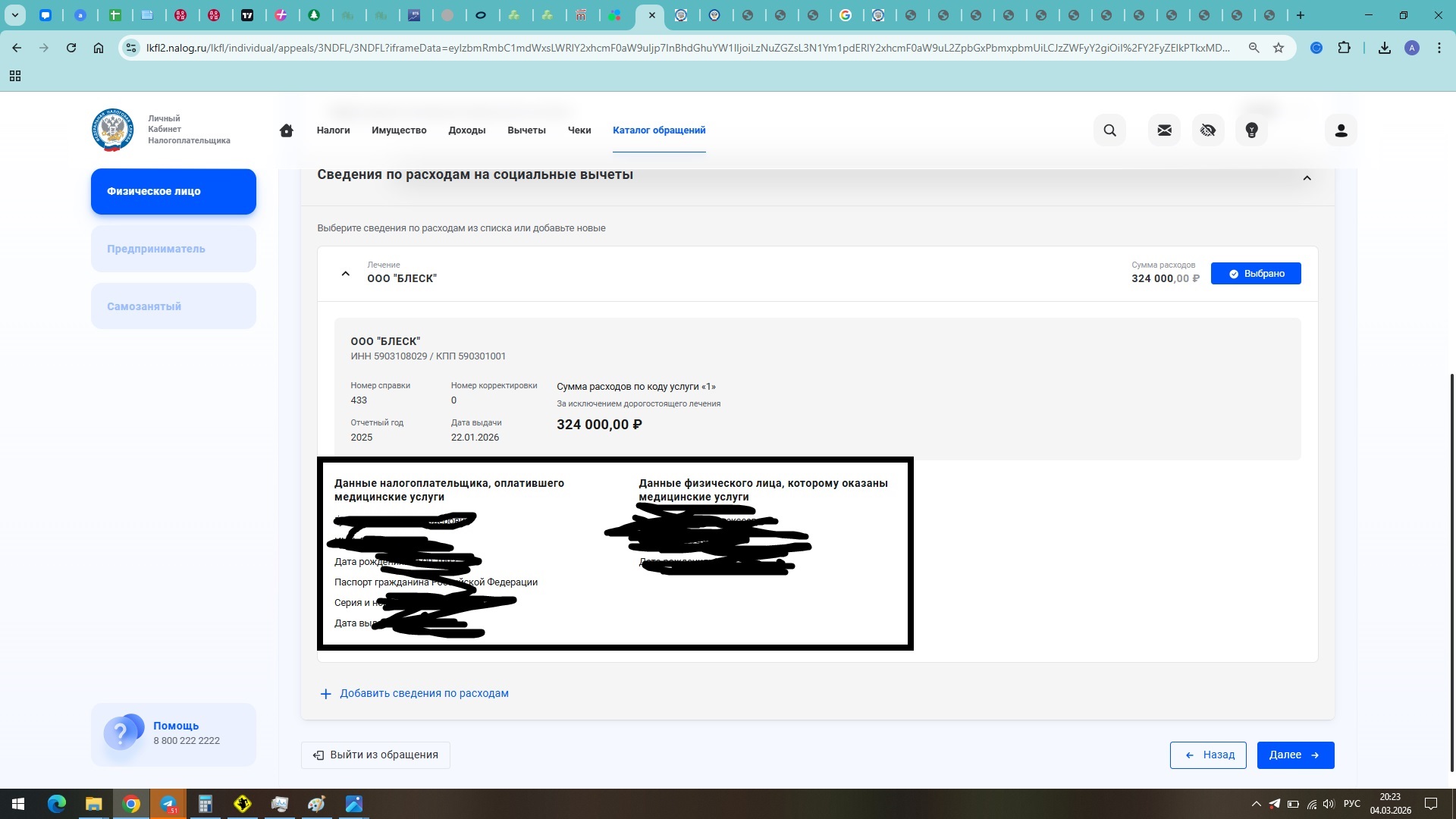This screenshot has width=1456, height=819.
Task: Go to home page icon in navigation
Action: [x=286, y=130]
